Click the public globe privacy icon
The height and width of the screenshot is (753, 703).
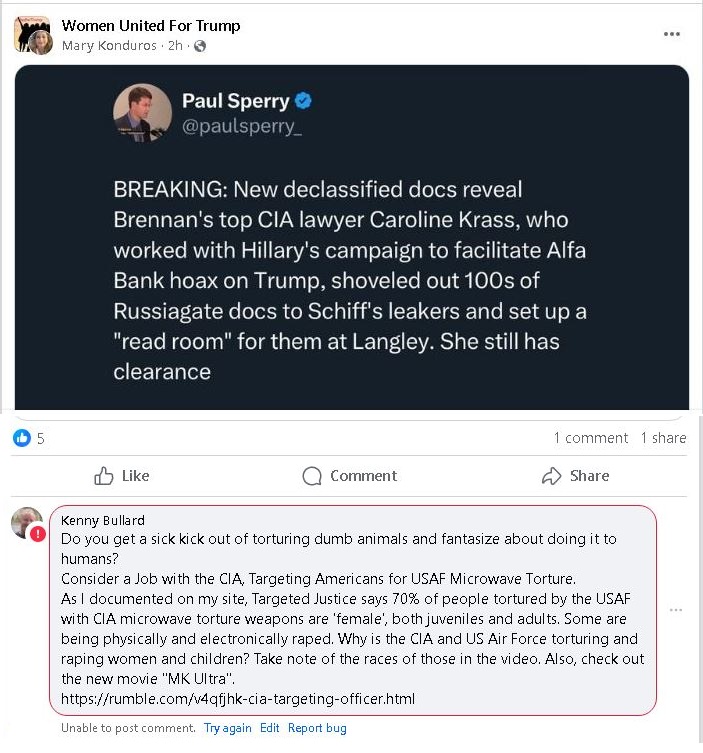[200, 46]
